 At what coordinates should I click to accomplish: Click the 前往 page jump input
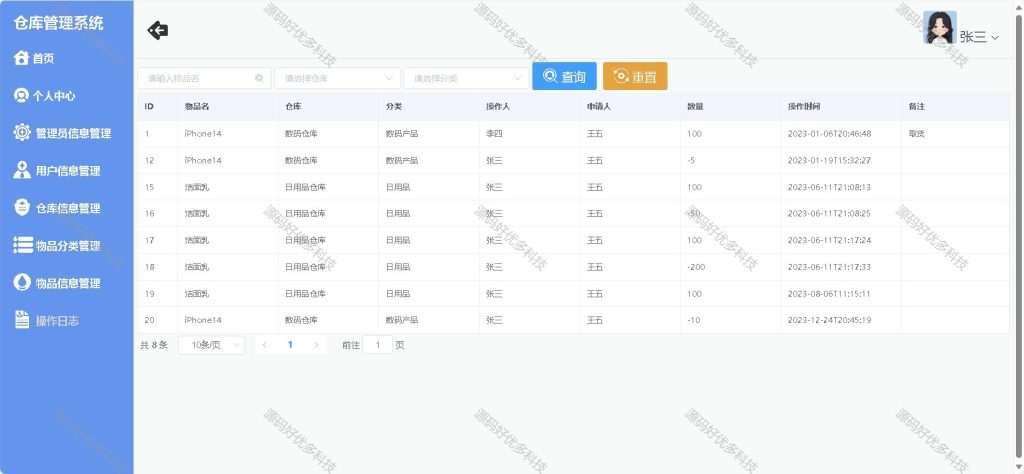[x=377, y=345]
